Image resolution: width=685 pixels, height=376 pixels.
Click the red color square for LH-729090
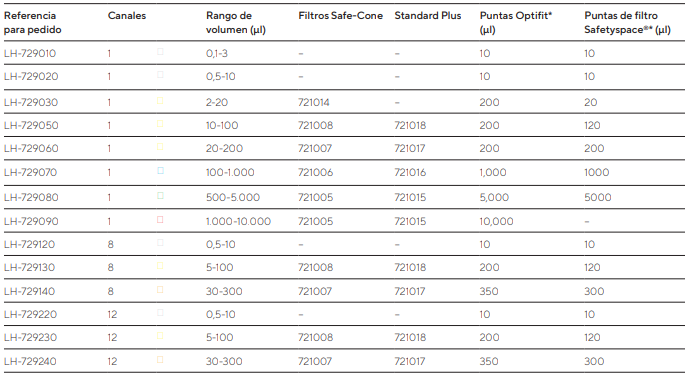[x=160, y=220]
